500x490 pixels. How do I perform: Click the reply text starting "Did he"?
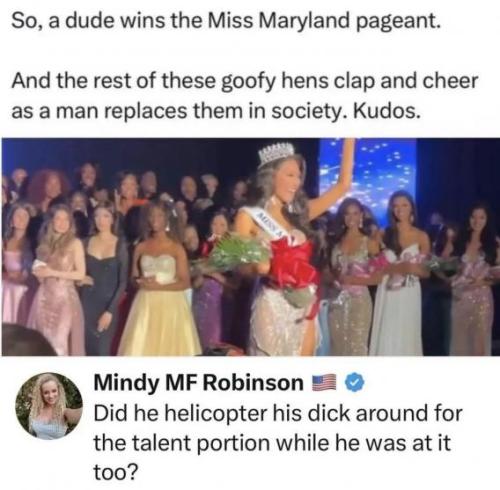click(x=278, y=443)
